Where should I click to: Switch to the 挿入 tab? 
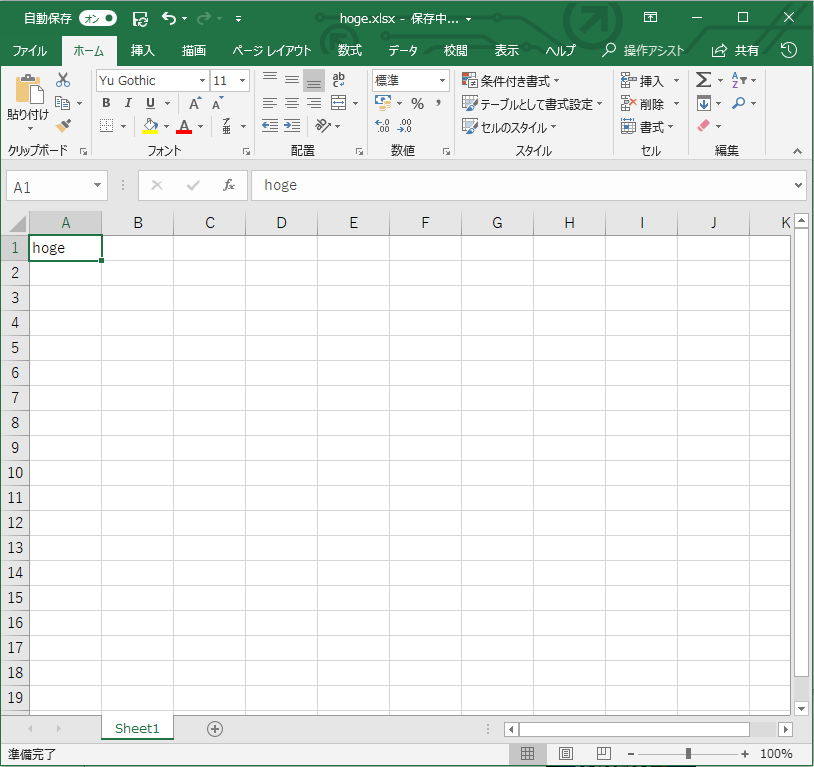(x=142, y=50)
